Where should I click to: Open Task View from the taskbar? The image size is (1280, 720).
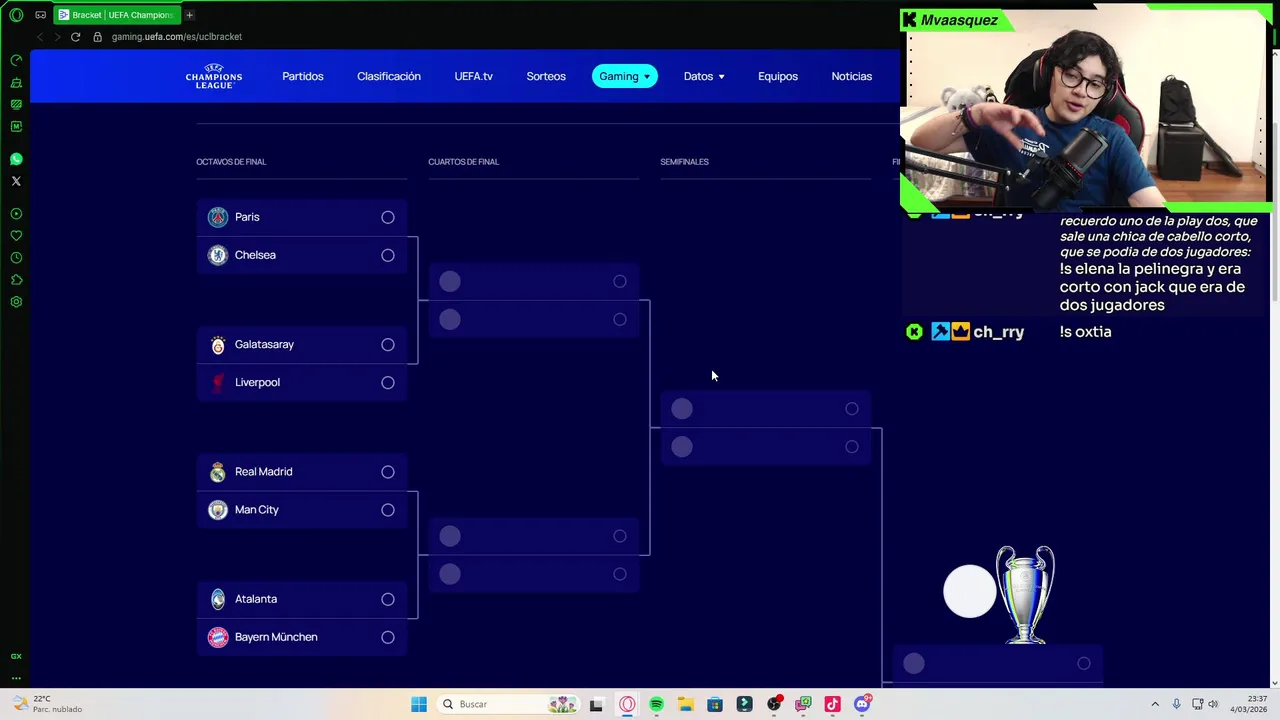596,704
